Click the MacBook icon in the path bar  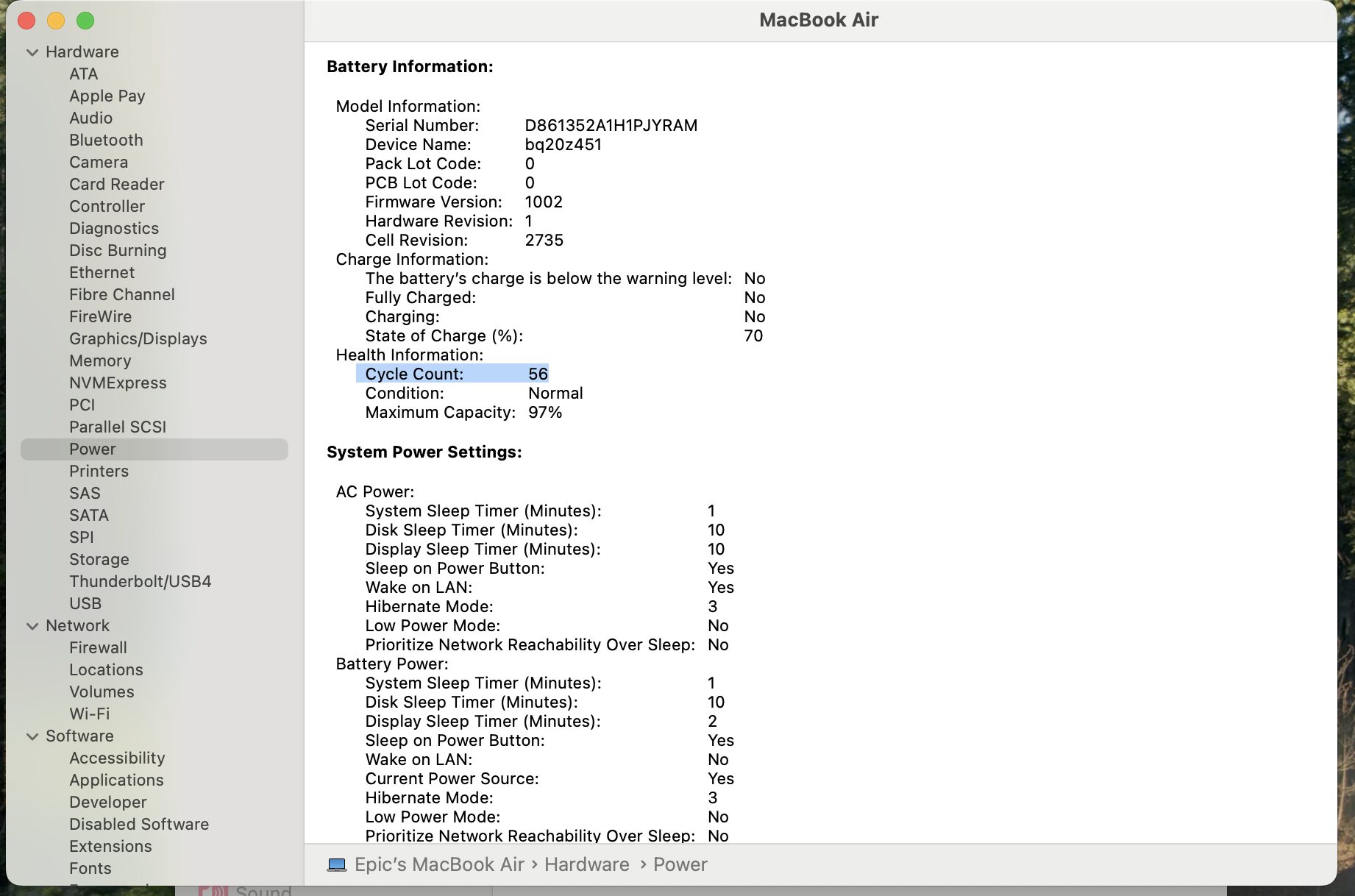click(x=337, y=865)
